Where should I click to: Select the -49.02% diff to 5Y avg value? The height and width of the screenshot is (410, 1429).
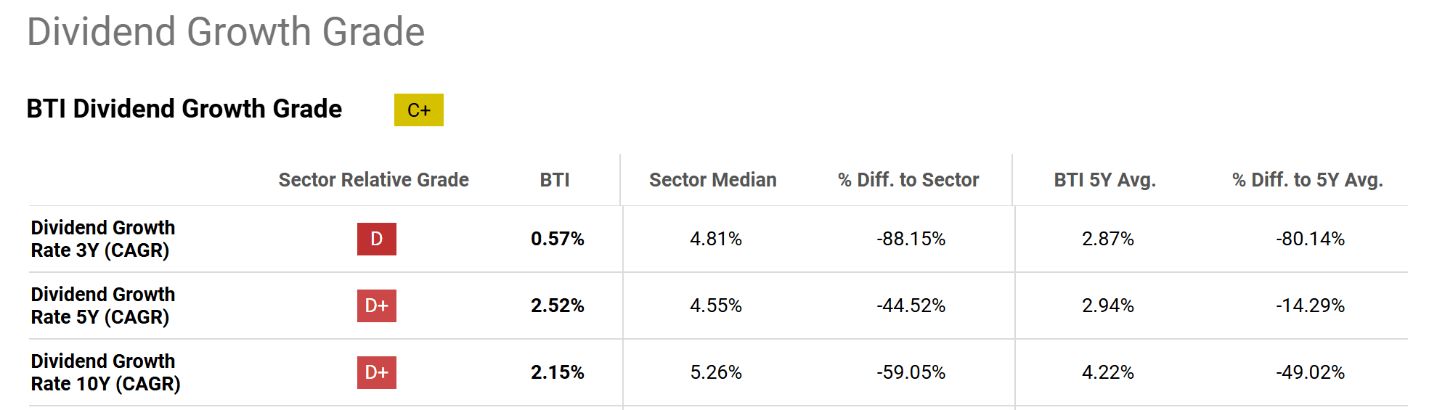point(1310,372)
